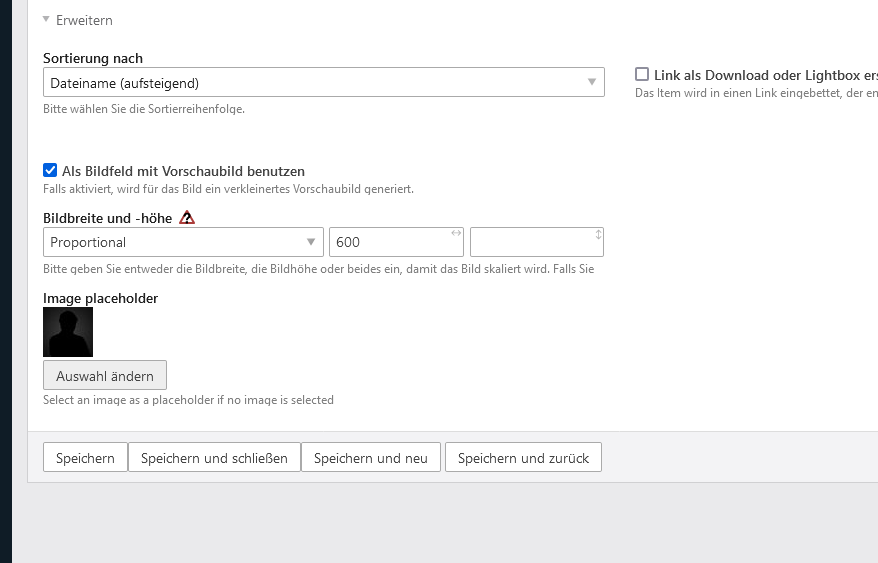The image size is (878, 563).
Task: Enable Link als Download oder Lightbox checkbox
Action: tap(642, 74)
